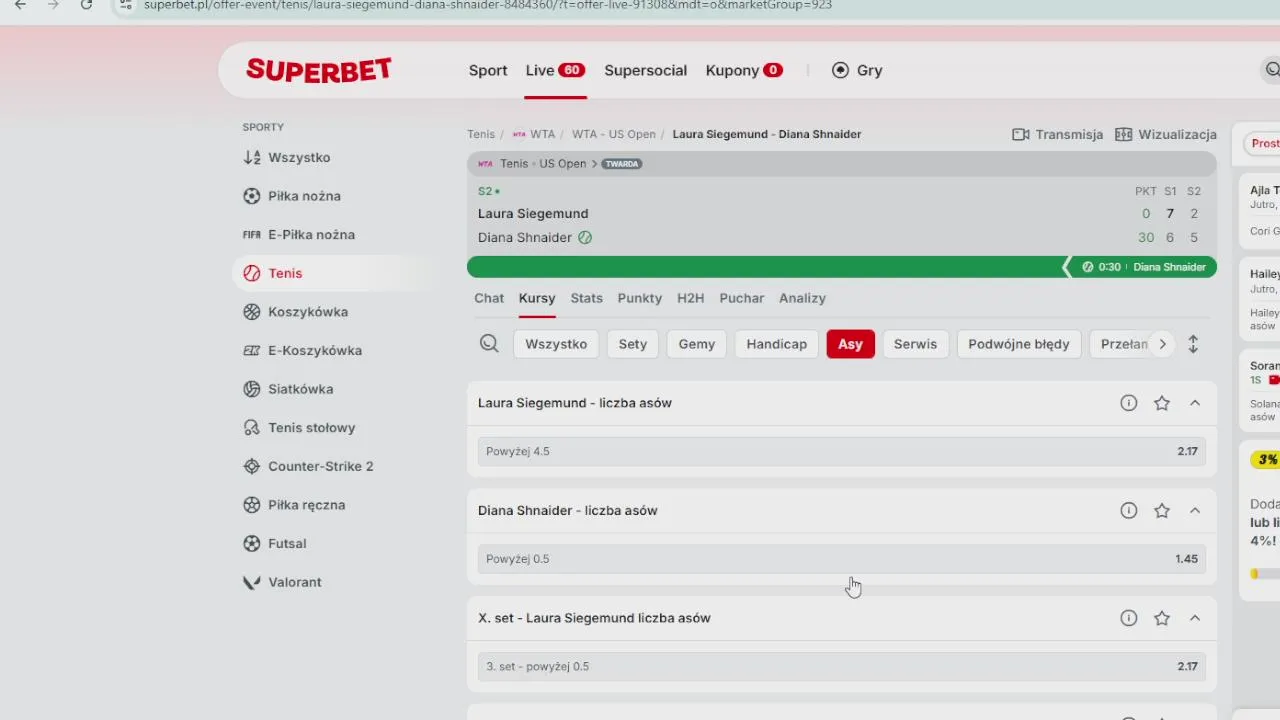Select the Serwis market filter
The width and height of the screenshot is (1280, 720).
pyautogui.click(x=915, y=344)
